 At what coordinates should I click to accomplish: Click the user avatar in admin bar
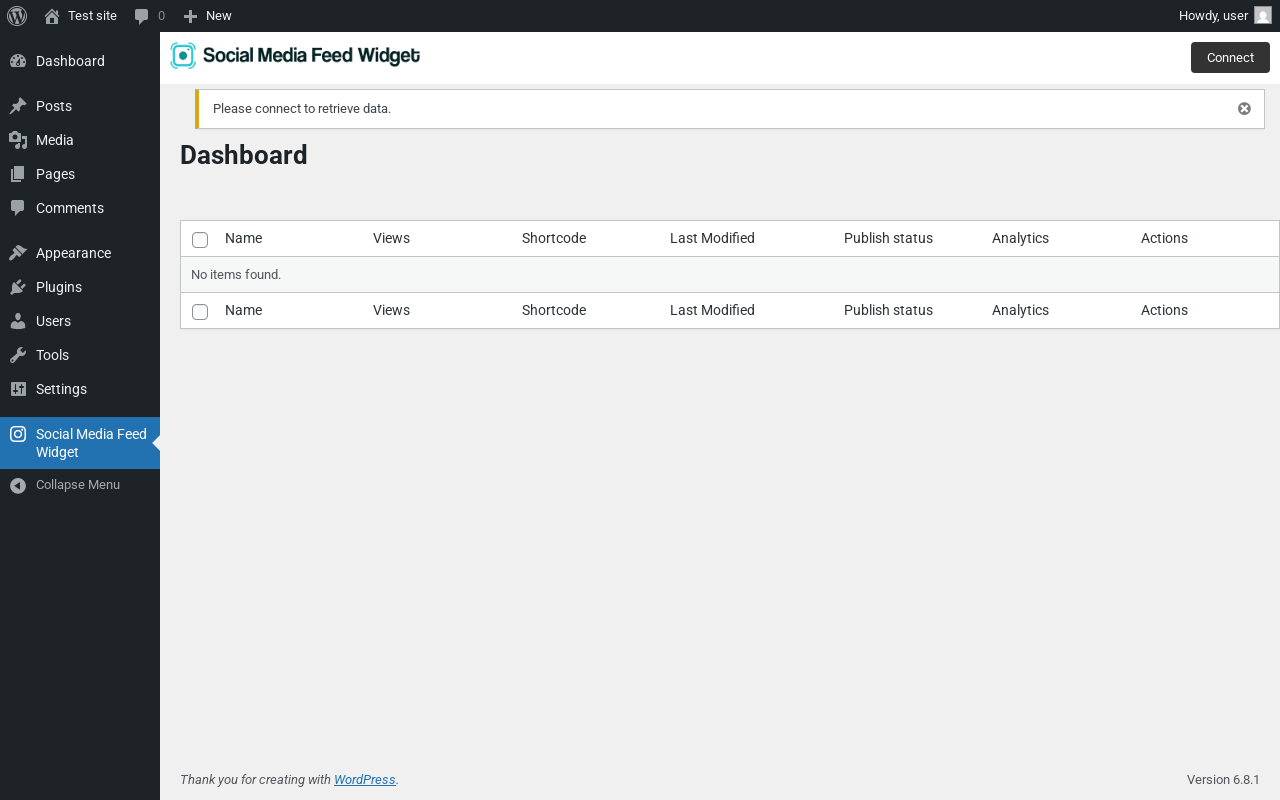coord(1263,16)
